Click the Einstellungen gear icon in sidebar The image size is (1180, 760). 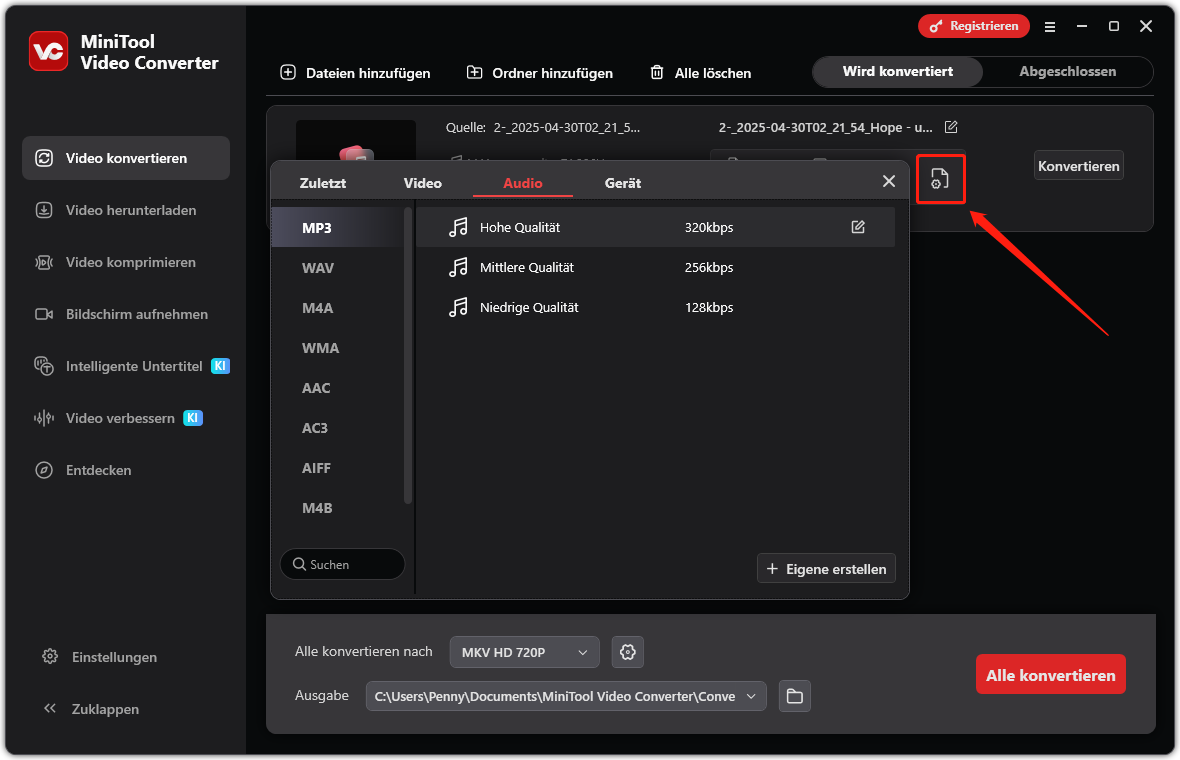50,656
